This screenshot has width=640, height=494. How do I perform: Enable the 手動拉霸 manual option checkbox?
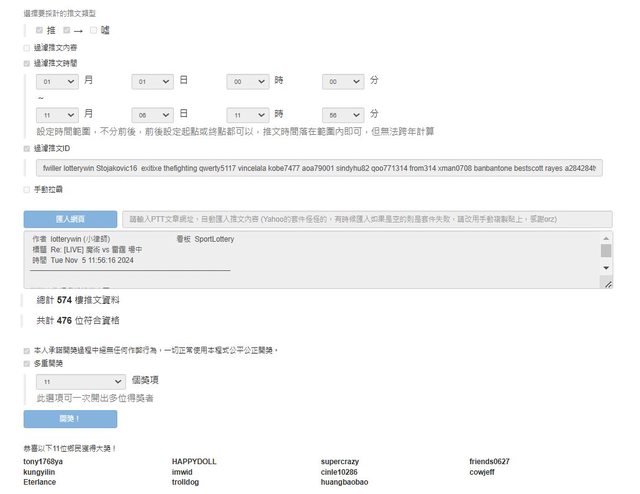pos(27,189)
